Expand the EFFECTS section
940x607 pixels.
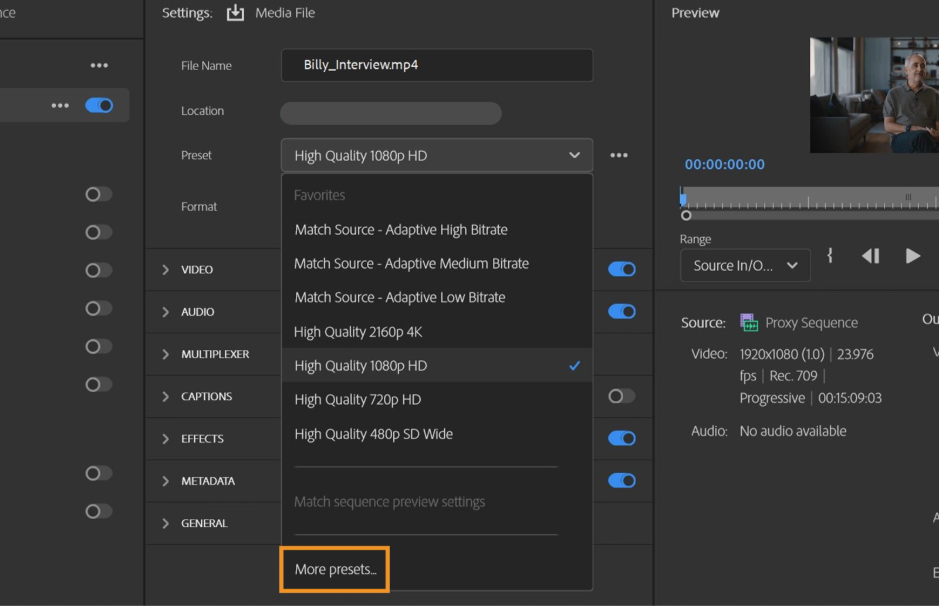click(165, 439)
